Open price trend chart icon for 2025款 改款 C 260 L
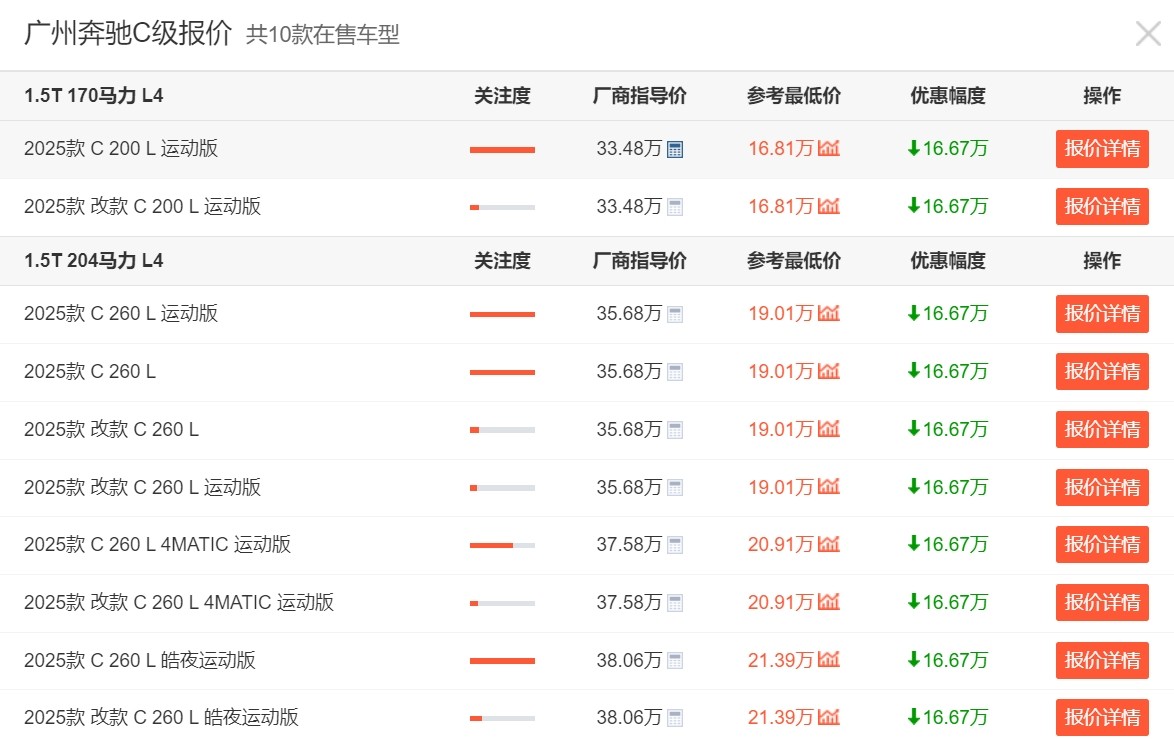1174x739 pixels. coord(829,428)
